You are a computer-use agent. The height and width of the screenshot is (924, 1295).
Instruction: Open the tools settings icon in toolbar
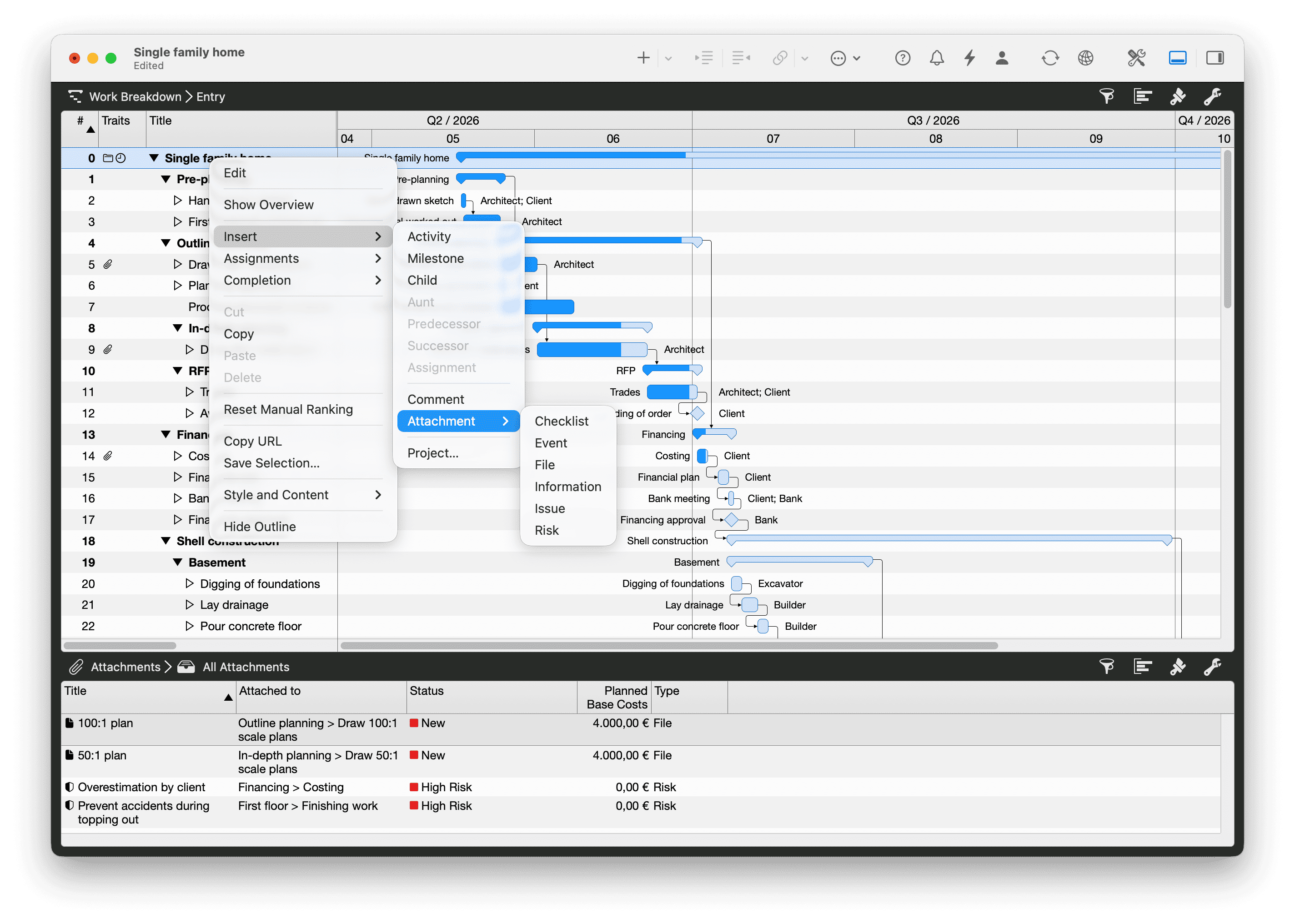click(x=1136, y=58)
